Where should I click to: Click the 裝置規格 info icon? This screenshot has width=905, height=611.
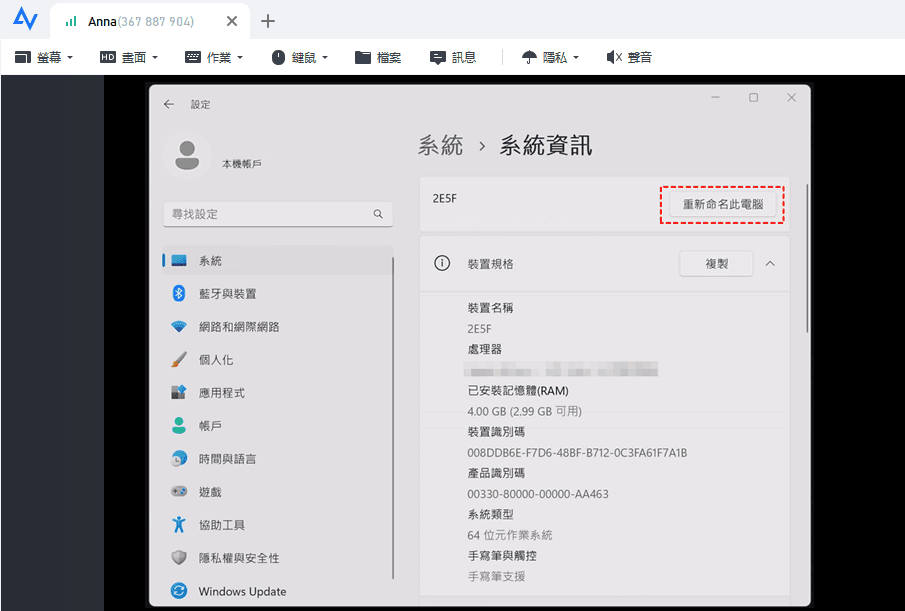442,264
